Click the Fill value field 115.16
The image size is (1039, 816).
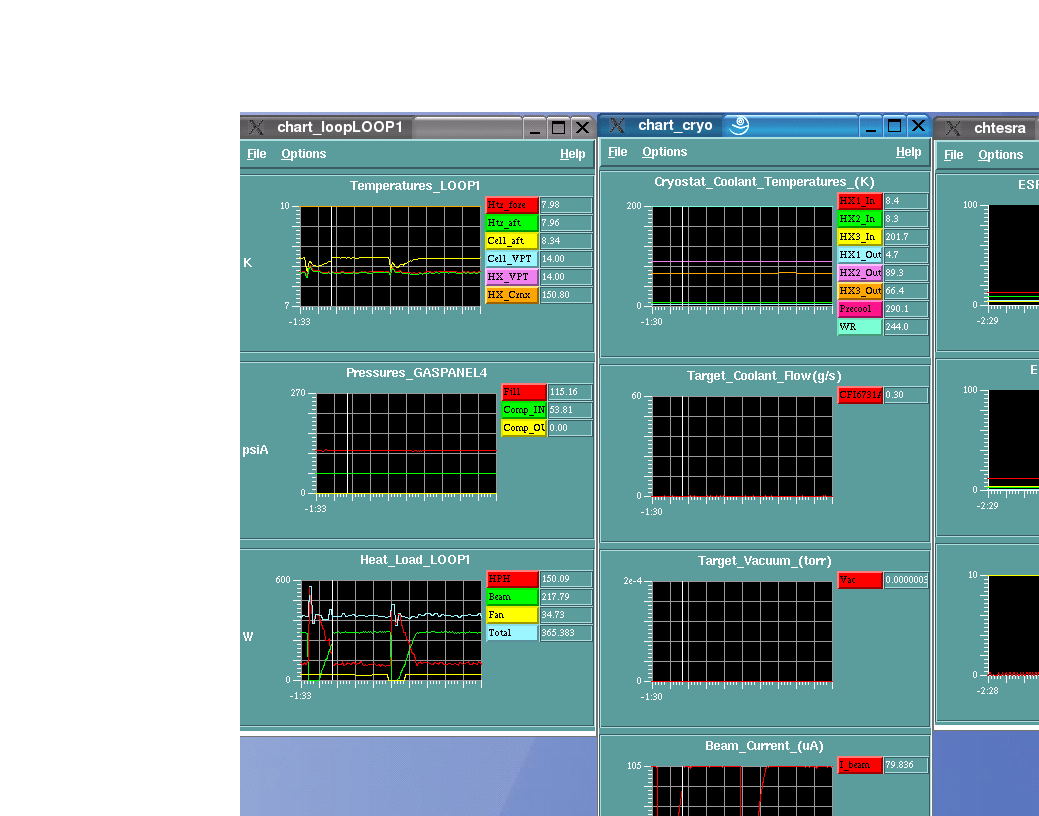[x=569, y=392]
